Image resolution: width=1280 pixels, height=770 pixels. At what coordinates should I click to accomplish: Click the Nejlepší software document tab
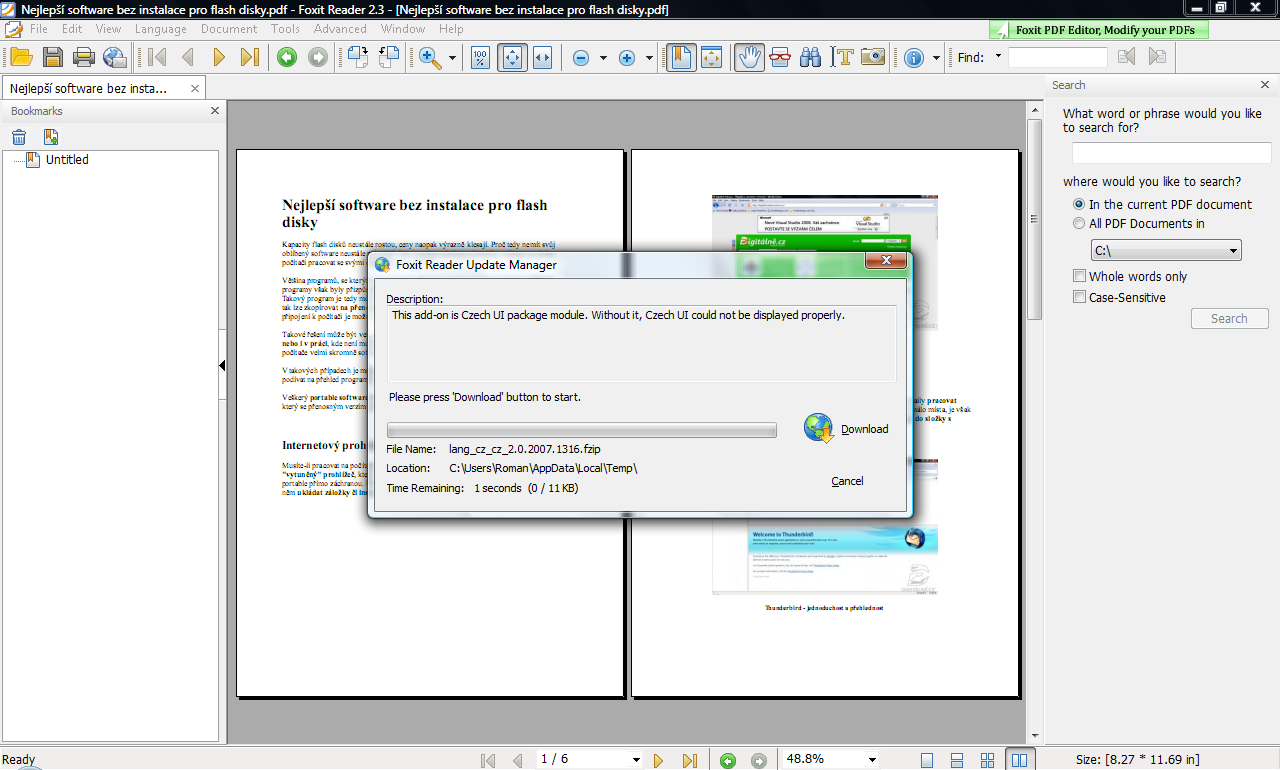tap(103, 88)
